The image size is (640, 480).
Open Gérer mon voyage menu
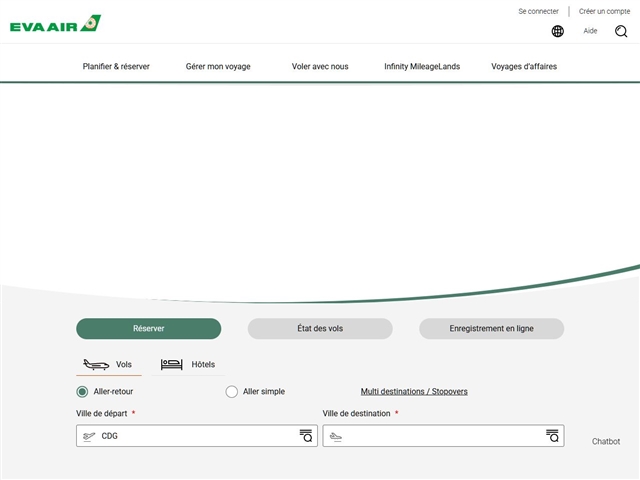click(x=218, y=67)
